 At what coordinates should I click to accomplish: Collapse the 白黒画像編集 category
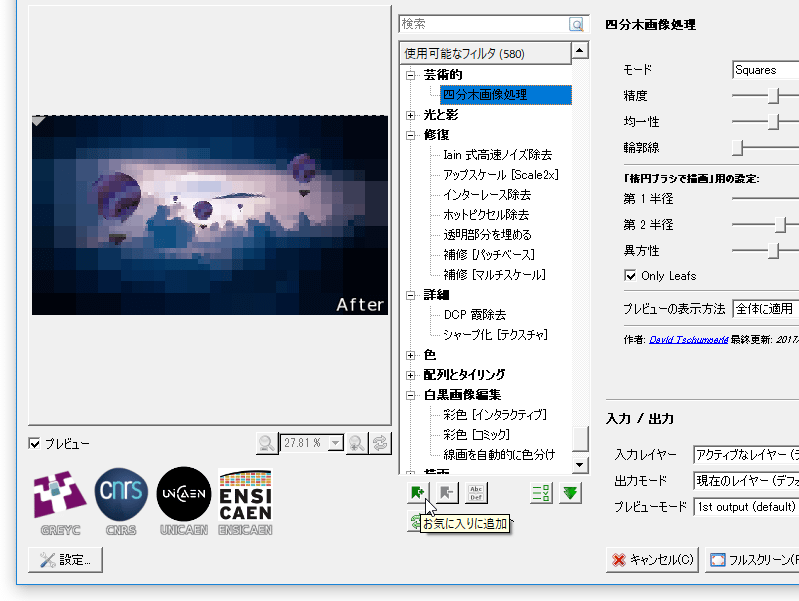point(410,395)
